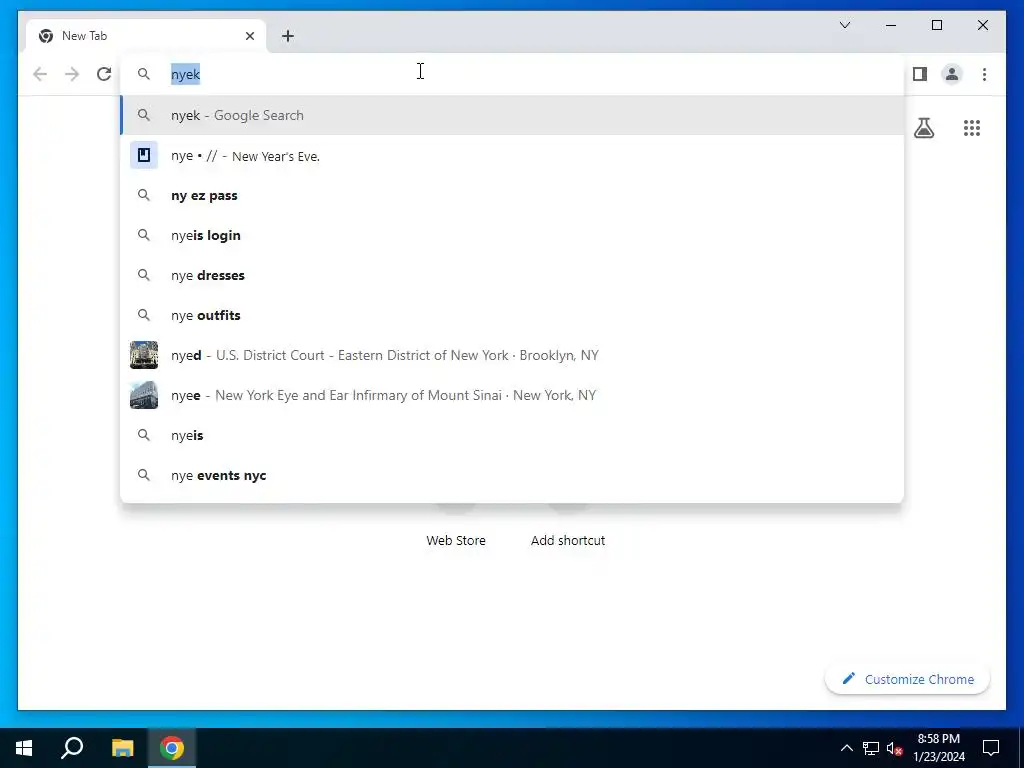Maximize the Chrome window
This screenshot has width=1024, height=768.
pyautogui.click(x=936, y=25)
